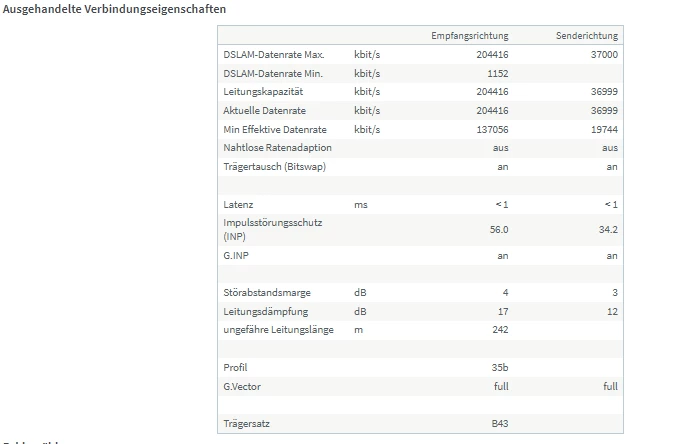Select the Leitungskapazität row label
Viewport: 681px width, 444px height.
(x=263, y=92)
